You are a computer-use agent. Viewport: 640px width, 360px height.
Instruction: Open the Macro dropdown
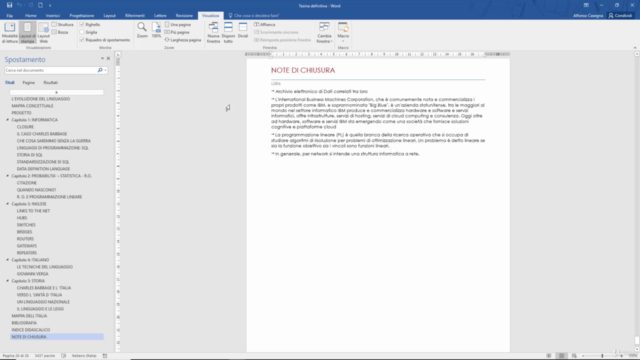[x=343, y=33]
